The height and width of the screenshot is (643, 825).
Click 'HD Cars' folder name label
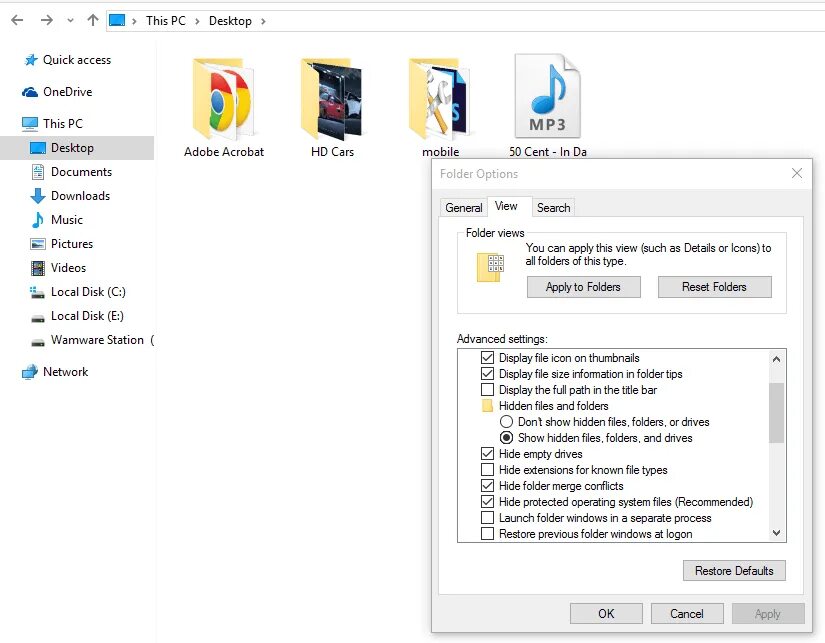[332, 152]
